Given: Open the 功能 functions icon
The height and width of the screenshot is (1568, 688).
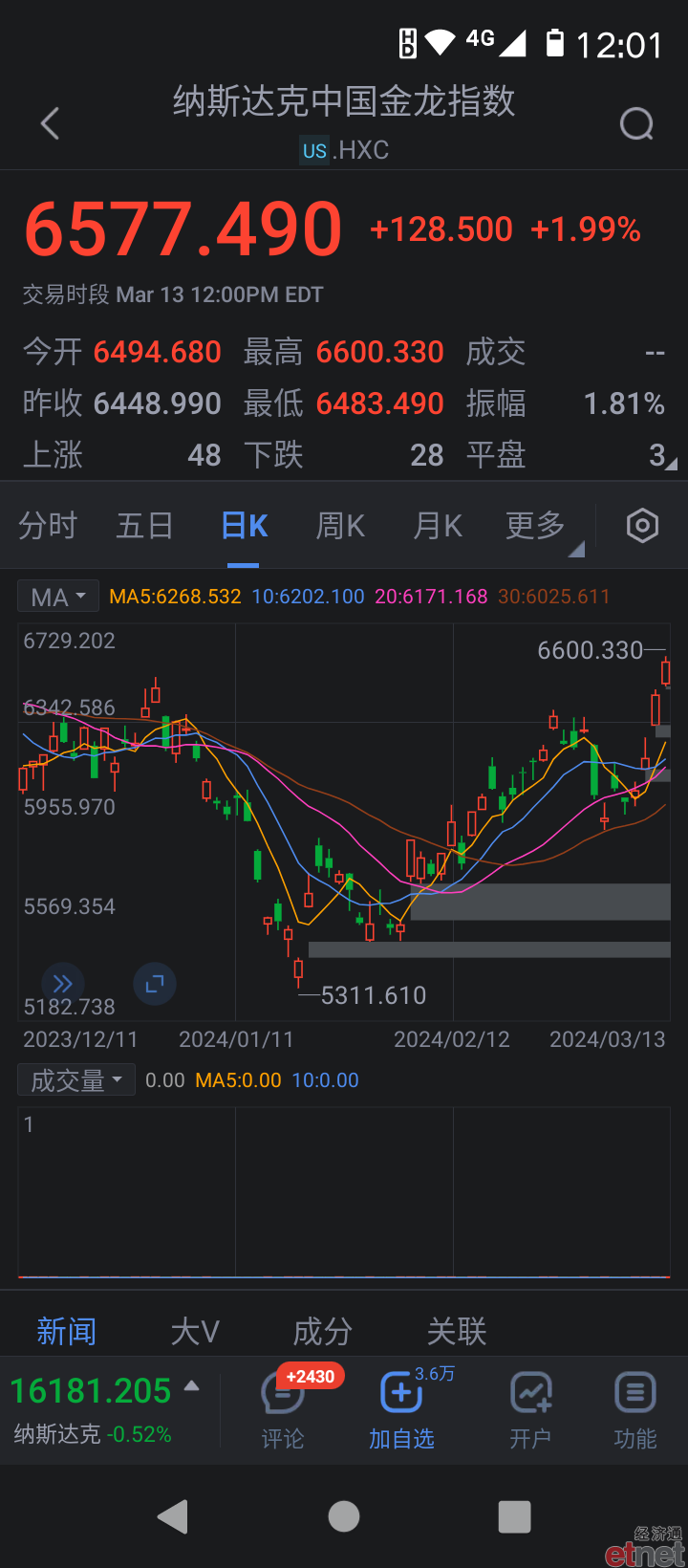Looking at the screenshot, I should [634, 1408].
